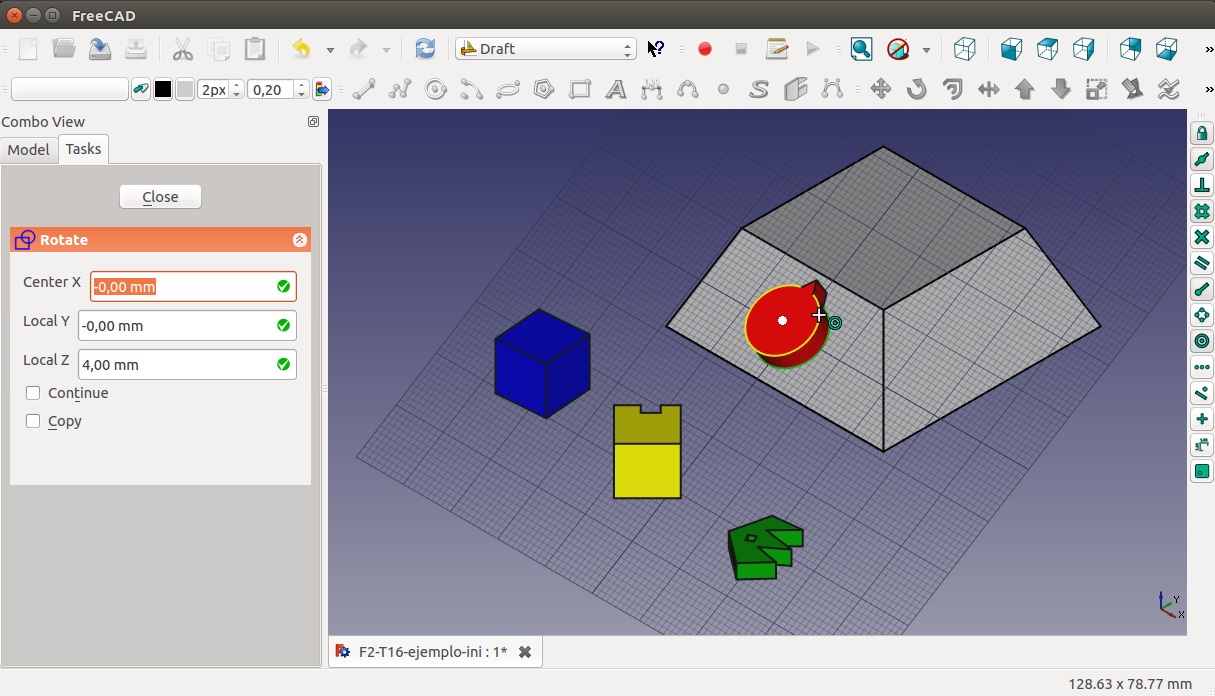Collapse the Rotate task panel
The image size is (1215, 696).
pos(299,240)
